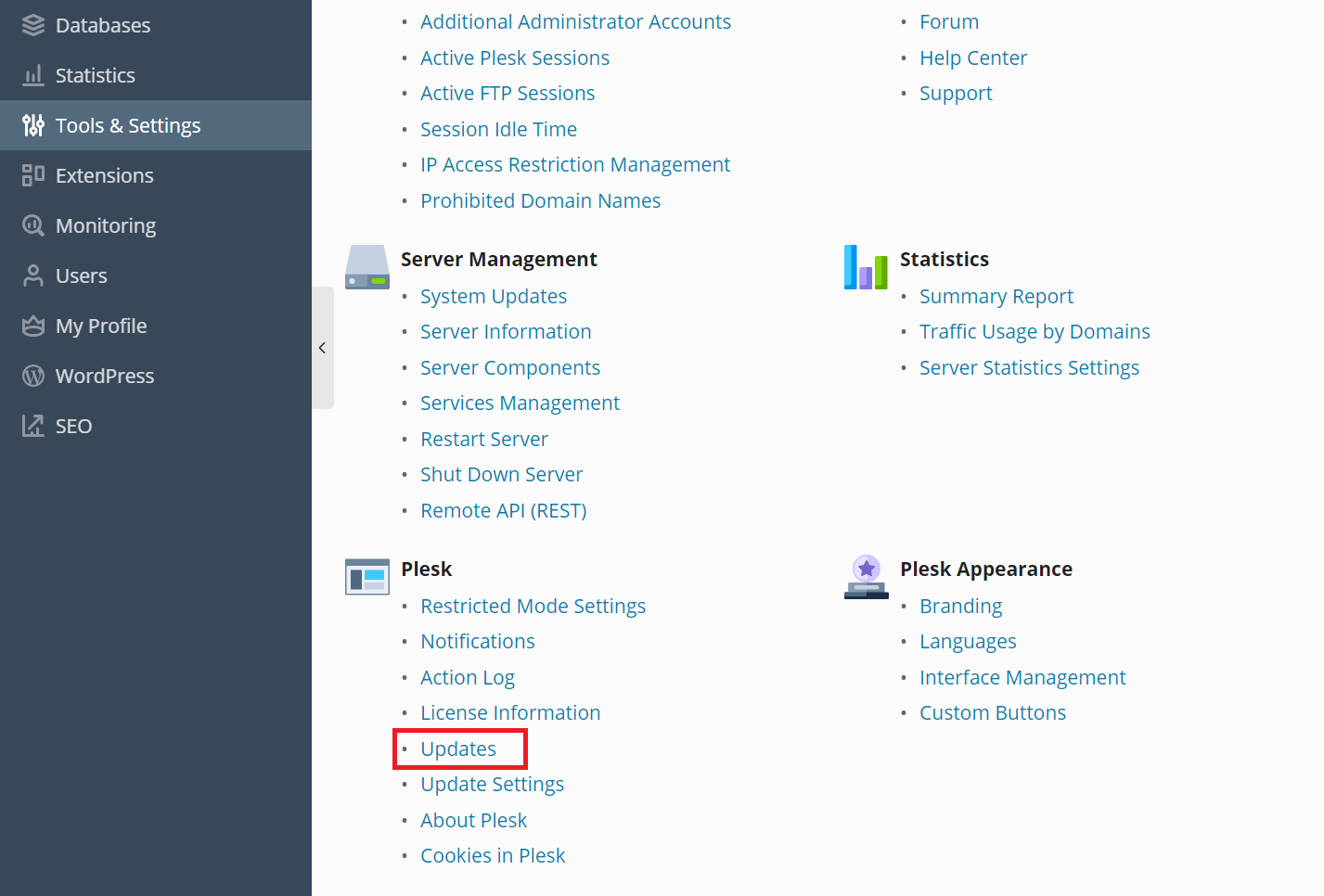Visit the Forum link
Screen dimensions: 1324x896
949,21
